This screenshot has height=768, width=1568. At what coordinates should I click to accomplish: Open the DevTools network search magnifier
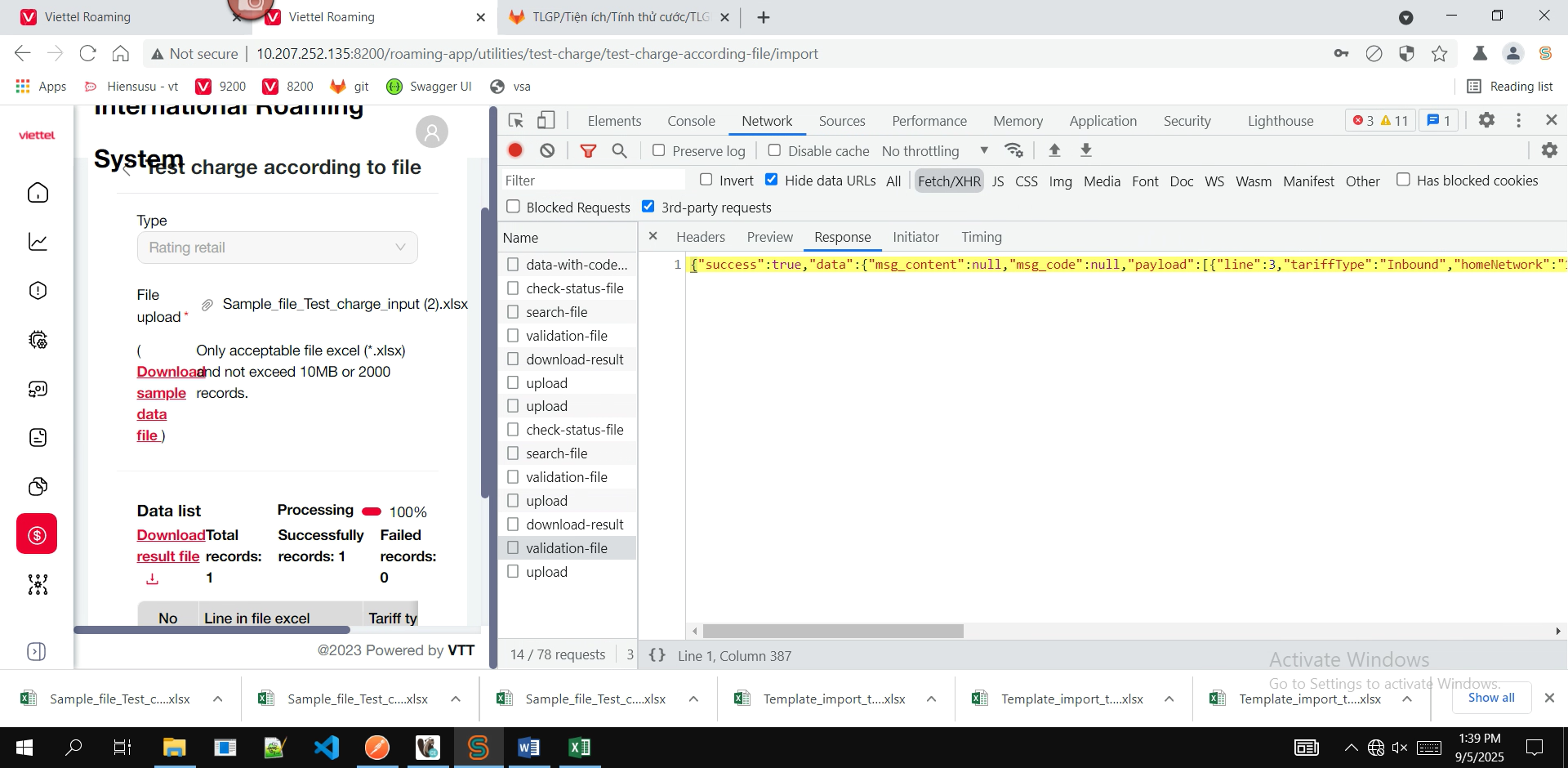(x=620, y=150)
